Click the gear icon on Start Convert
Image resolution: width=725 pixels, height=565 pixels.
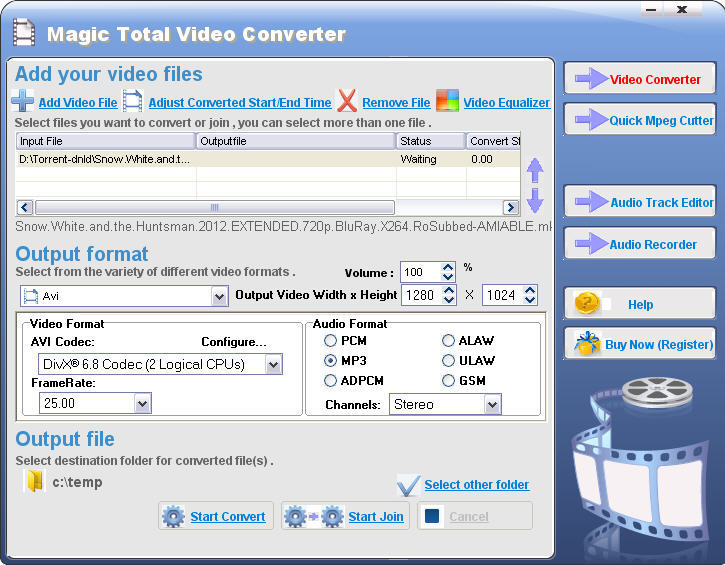pyautogui.click(x=173, y=516)
